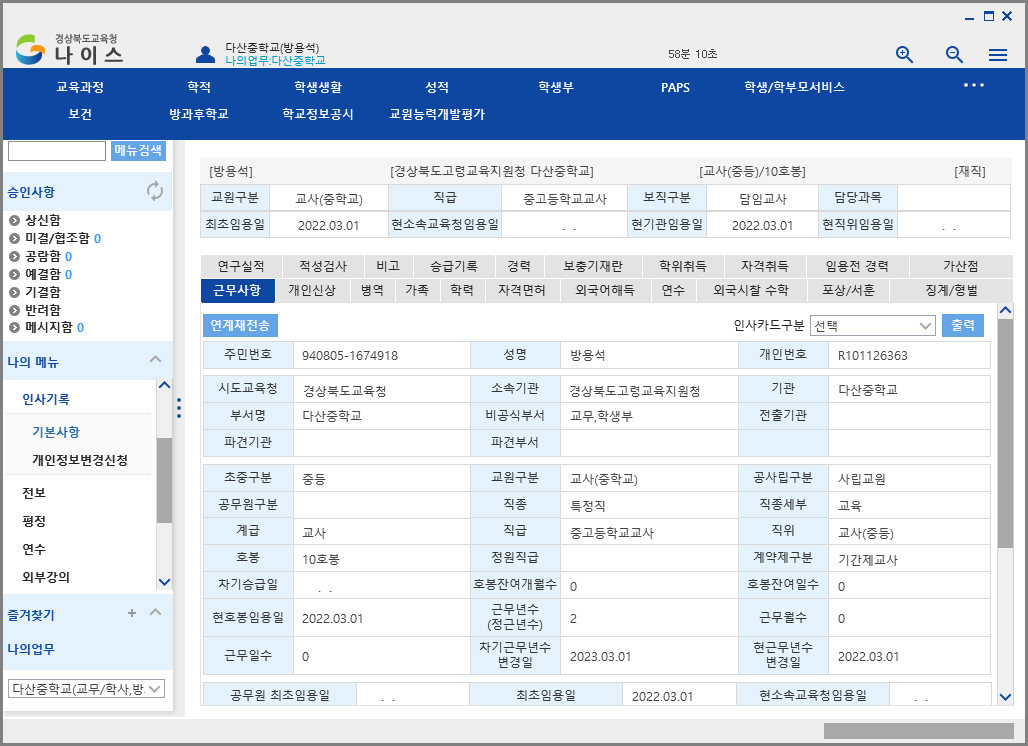This screenshot has width=1028, height=746.
Task: Click the zoom out magnifier icon
Action: tap(954, 54)
